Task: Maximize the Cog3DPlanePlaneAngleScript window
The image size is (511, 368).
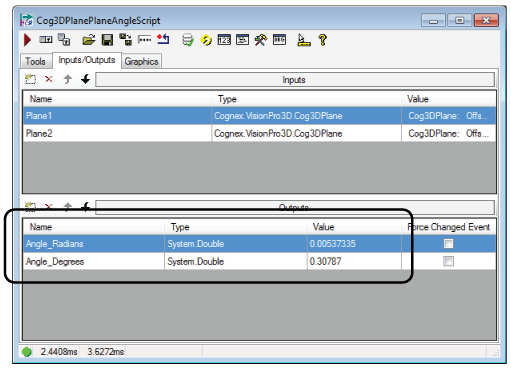Action: [x=460, y=20]
